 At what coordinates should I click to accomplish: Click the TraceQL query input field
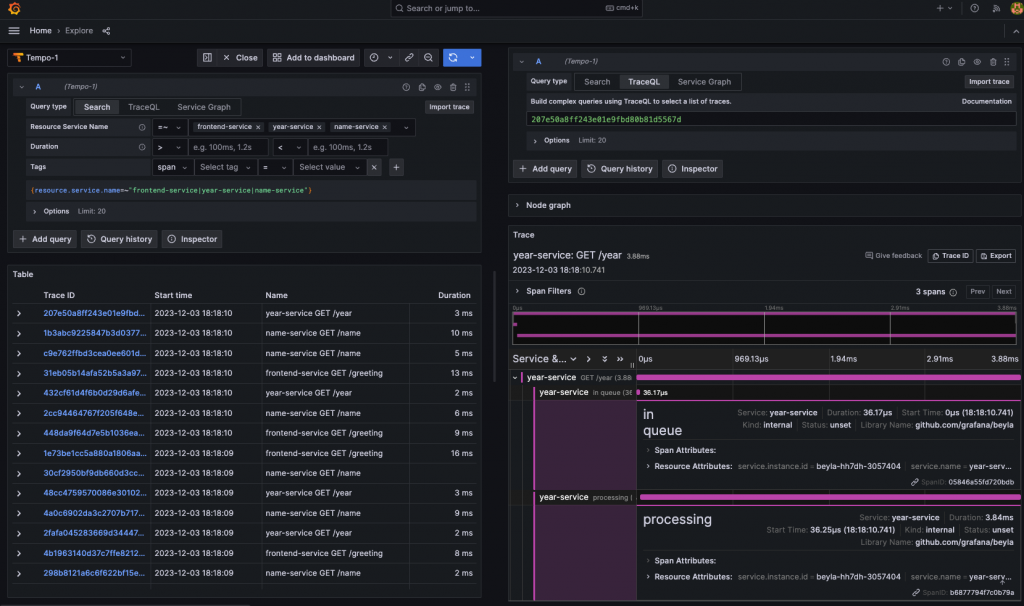point(770,119)
